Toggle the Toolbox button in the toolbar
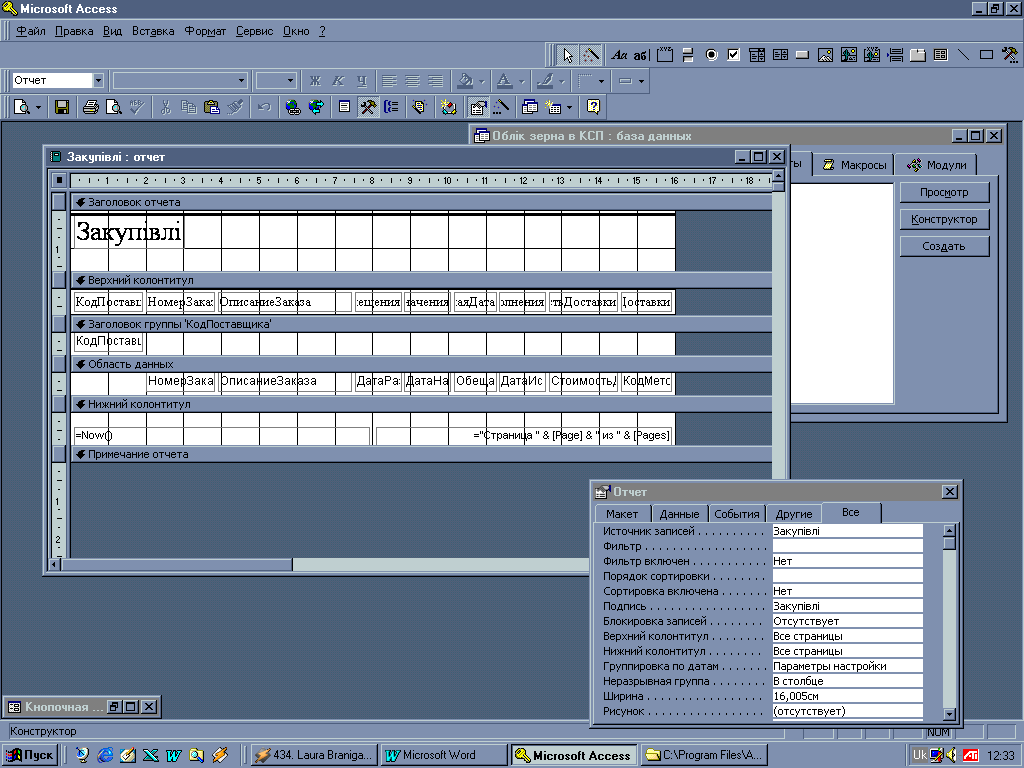 click(x=368, y=106)
